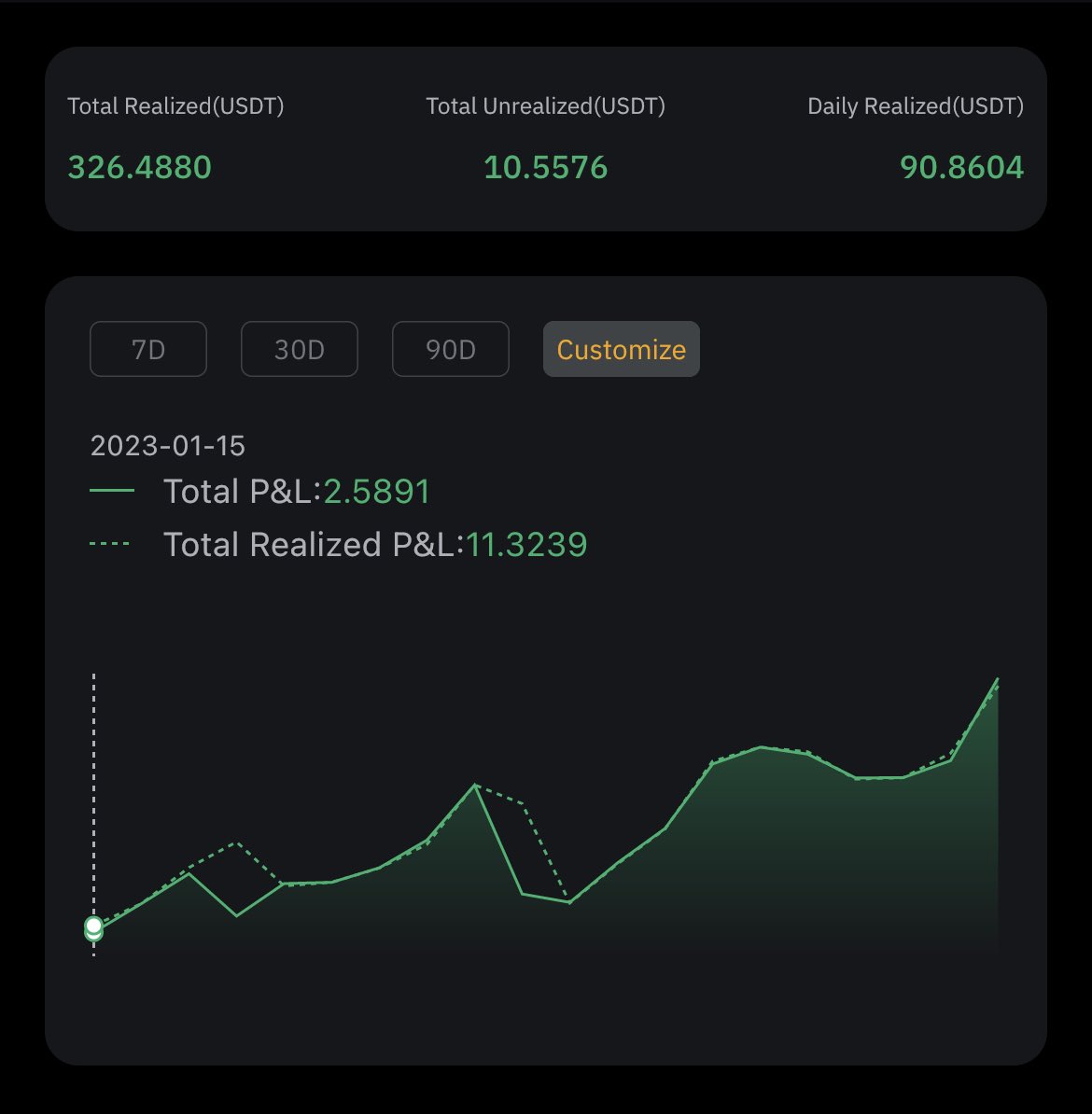Screen dimensions: 1092x1114
Task: Click the Total Realized(USDT) label
Action: tap(175, 105)
